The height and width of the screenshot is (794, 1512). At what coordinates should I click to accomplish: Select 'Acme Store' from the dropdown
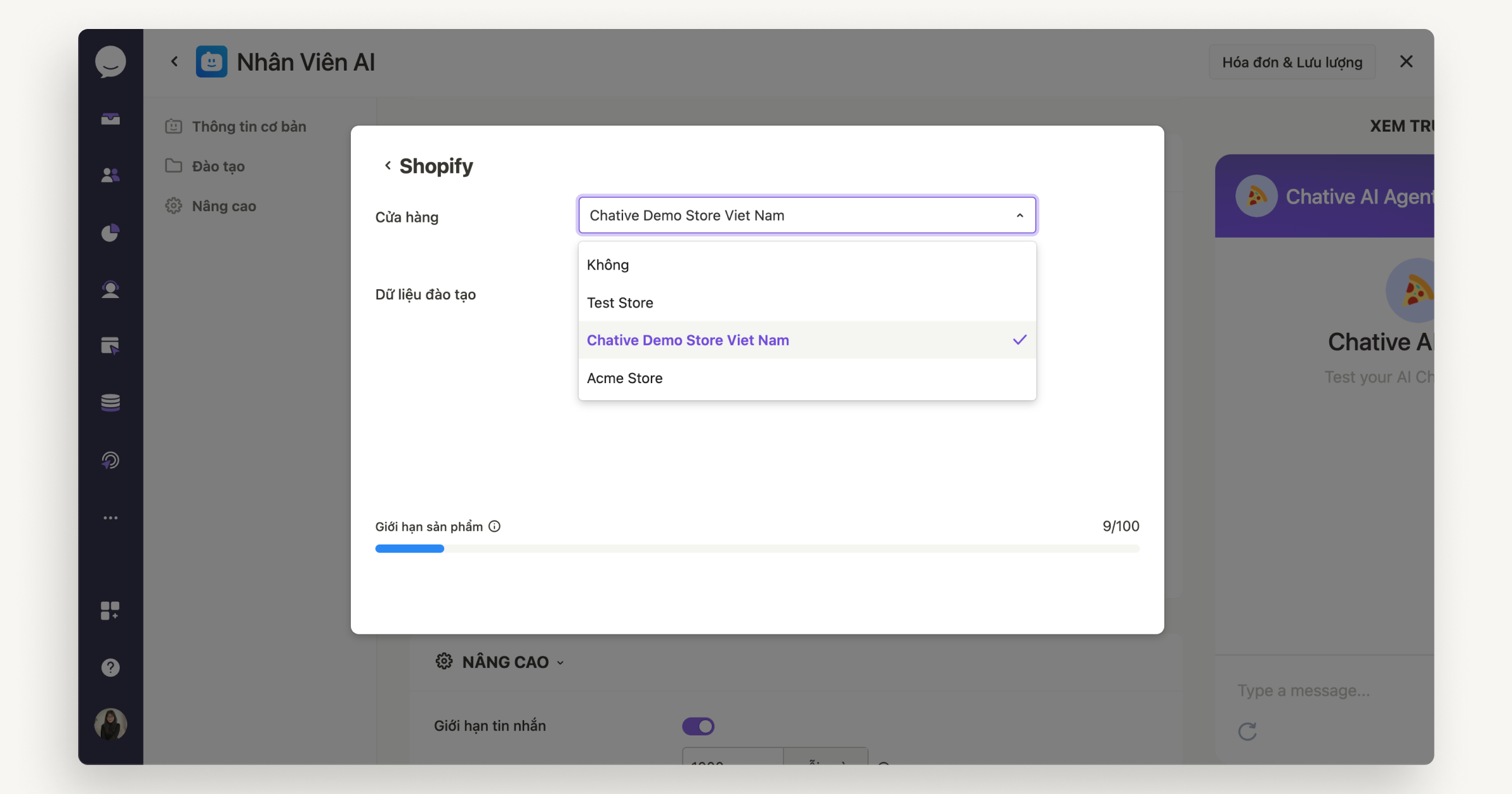coord(624,377)
